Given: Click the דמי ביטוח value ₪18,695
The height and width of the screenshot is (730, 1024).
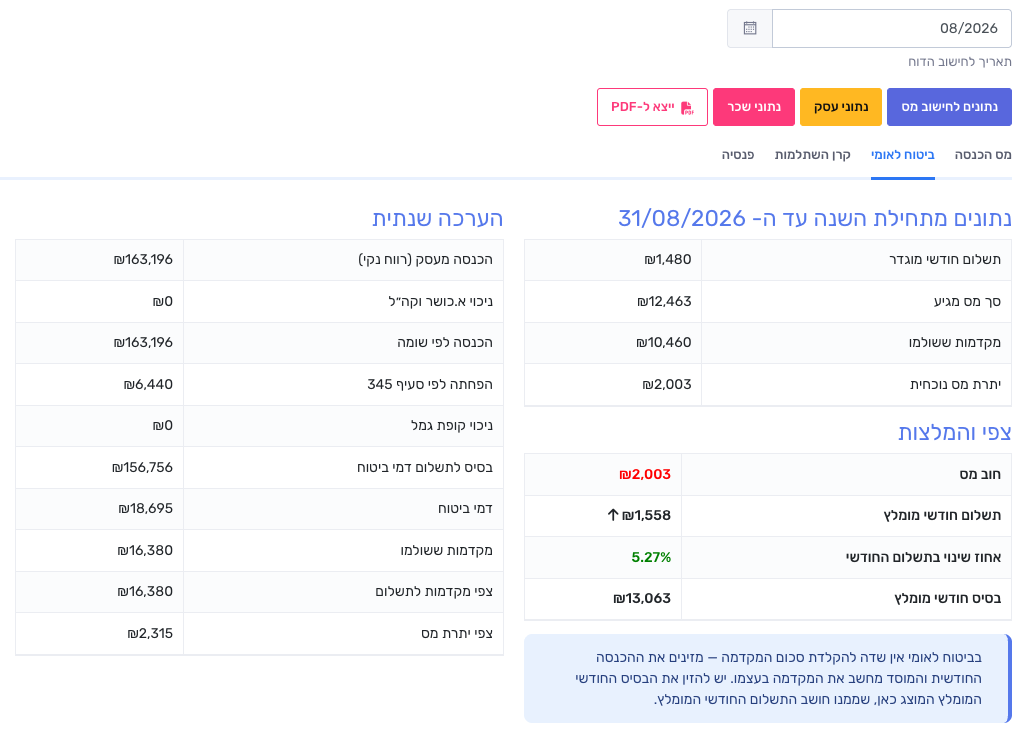Looking at the screenshot, I should 146,509.
